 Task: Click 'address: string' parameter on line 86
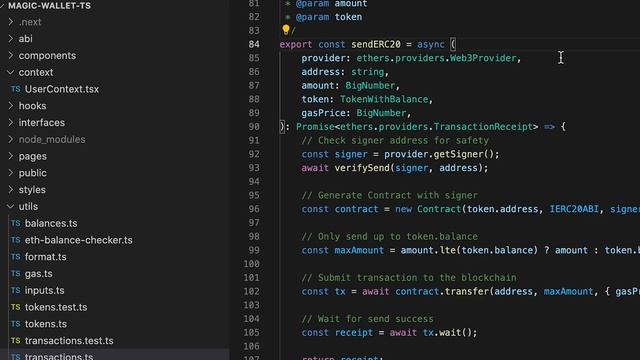coord(342,72)
